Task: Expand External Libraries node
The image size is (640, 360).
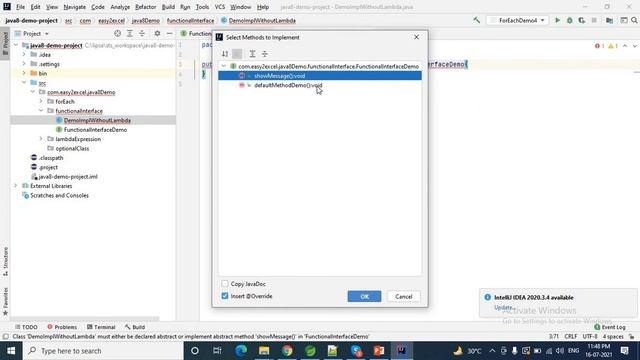Action: click(x=16, y=186)
